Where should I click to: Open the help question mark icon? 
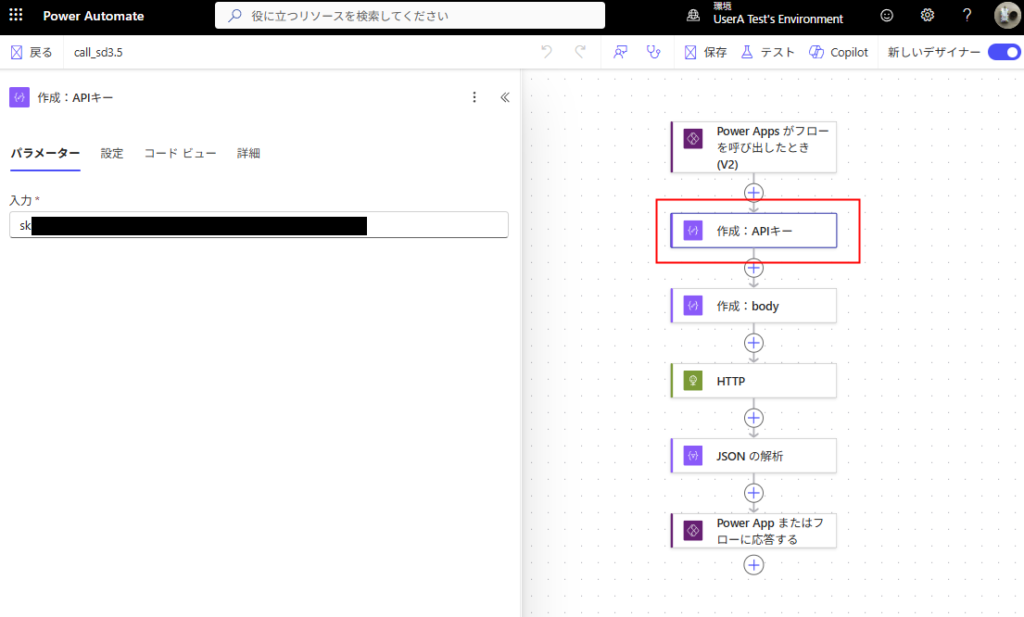966,16
